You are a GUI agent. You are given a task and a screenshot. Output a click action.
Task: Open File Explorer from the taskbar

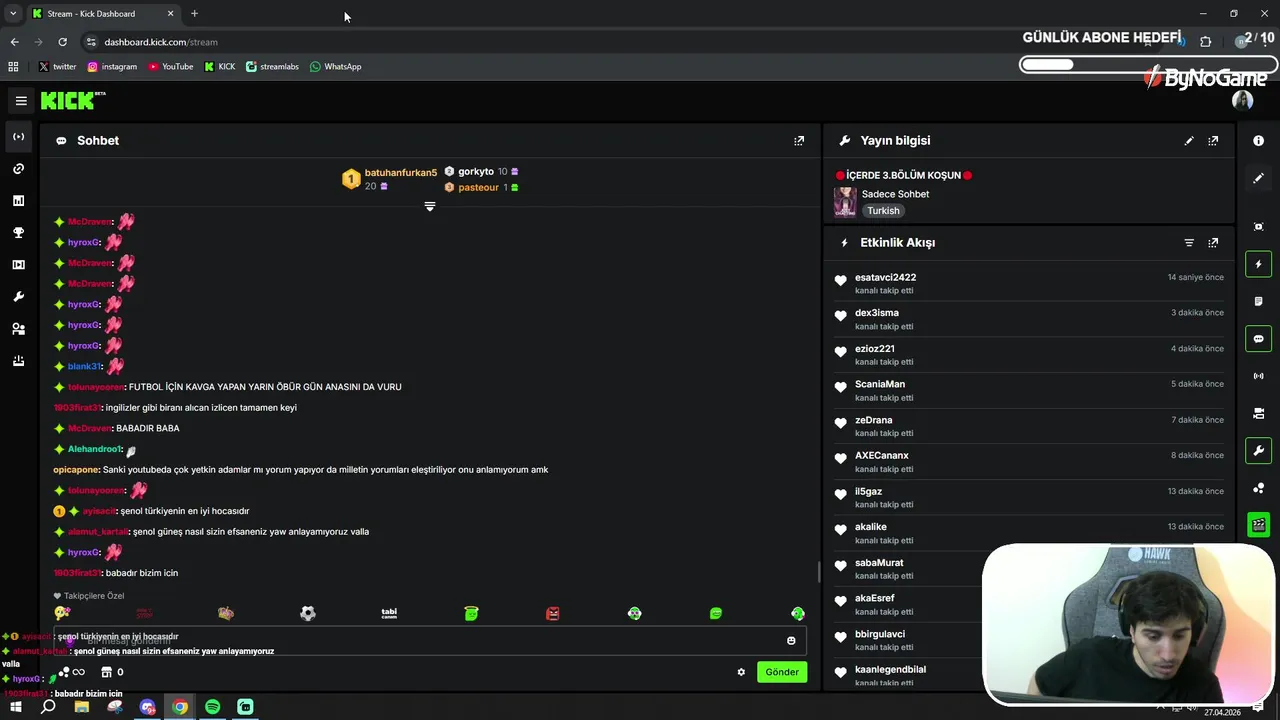coord(82,707)
